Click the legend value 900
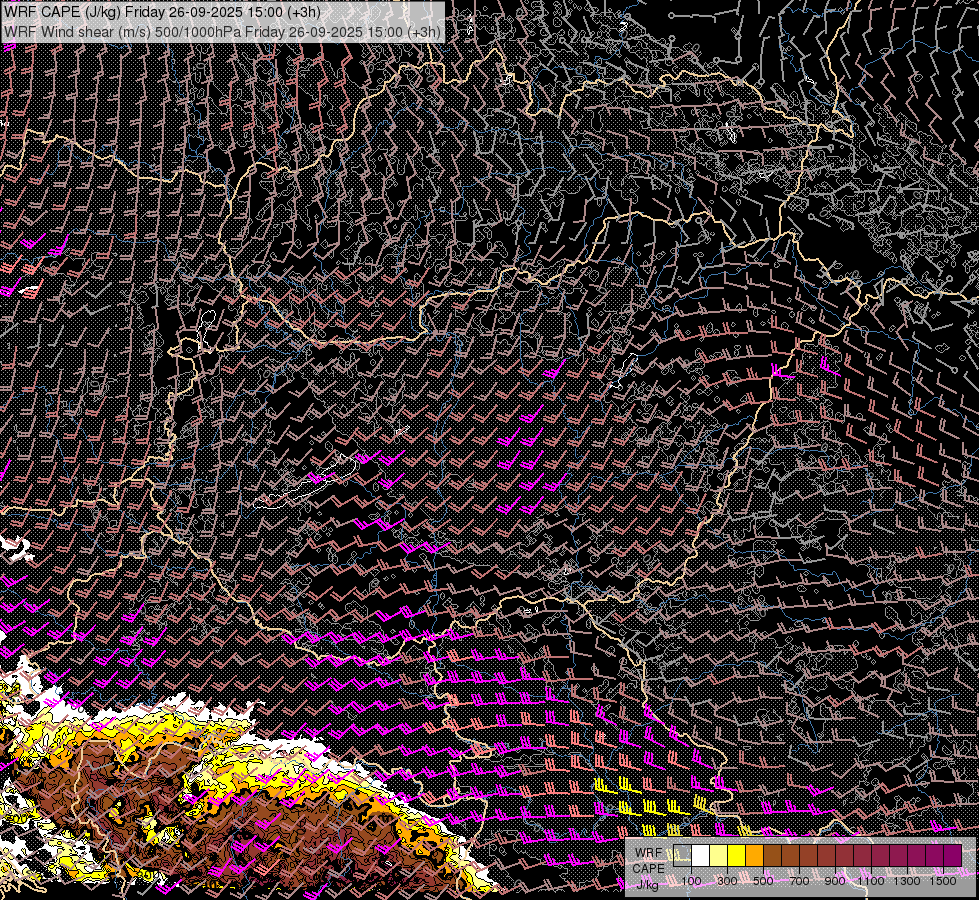The image size is (979, 900). pyautogui.click(x=835, y=881)
